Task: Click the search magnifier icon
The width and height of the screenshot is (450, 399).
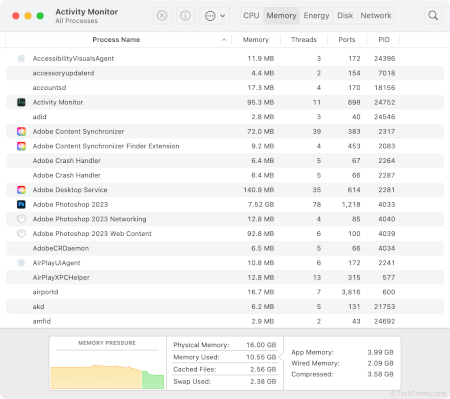Action: point(433,16)
